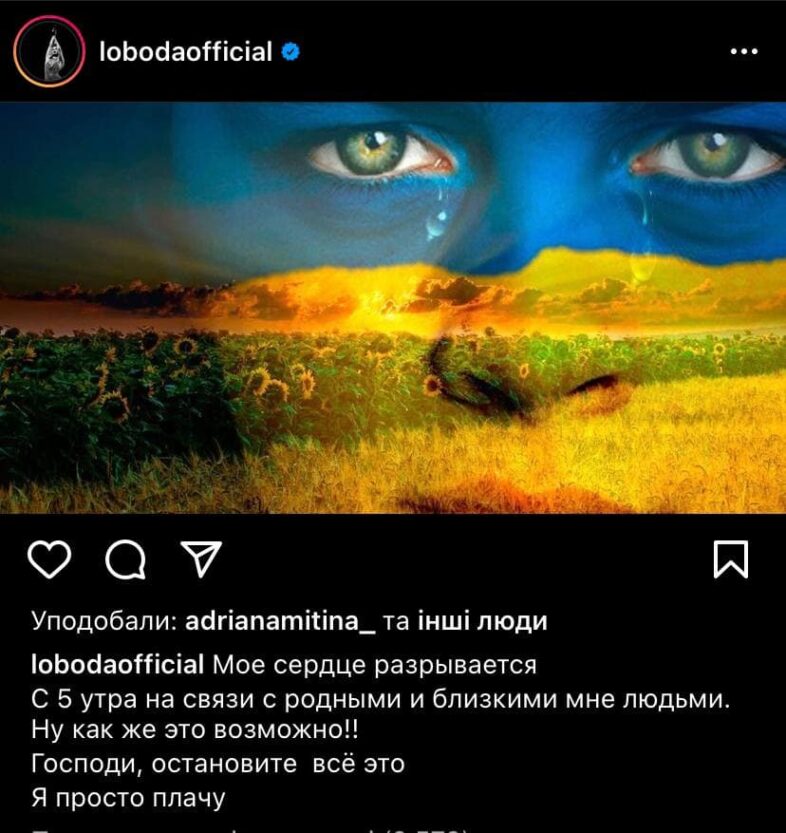Tap lobodaofficial username in the caption
786x833 pixels.
[117, 665]
